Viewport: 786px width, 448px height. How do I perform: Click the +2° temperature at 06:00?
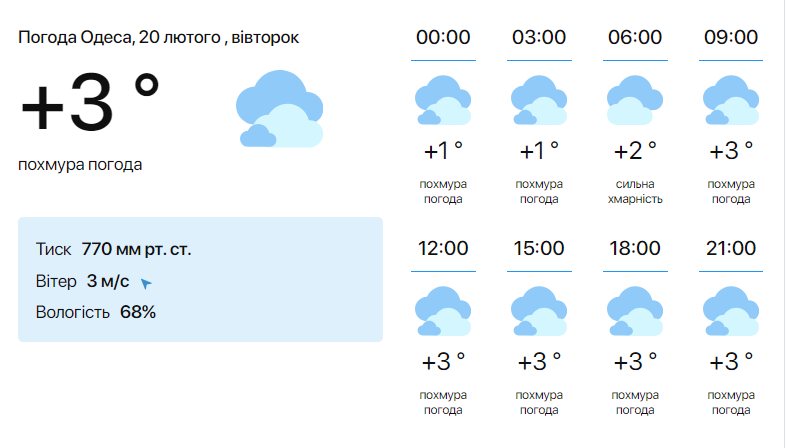[x=635, y=151]
